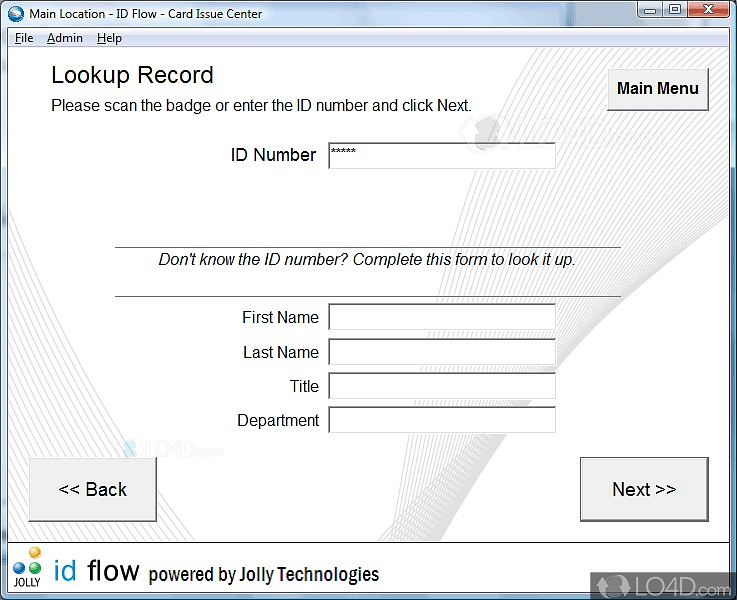Open the File menu

pyautogui.click(x=24, y=38)
